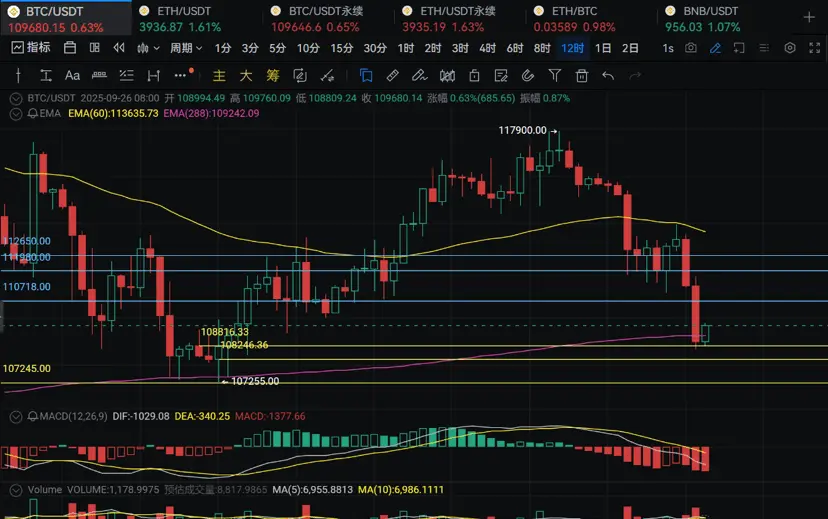Select the 4时 timeframe
The image size is (828, 519).
pos(487,48)
